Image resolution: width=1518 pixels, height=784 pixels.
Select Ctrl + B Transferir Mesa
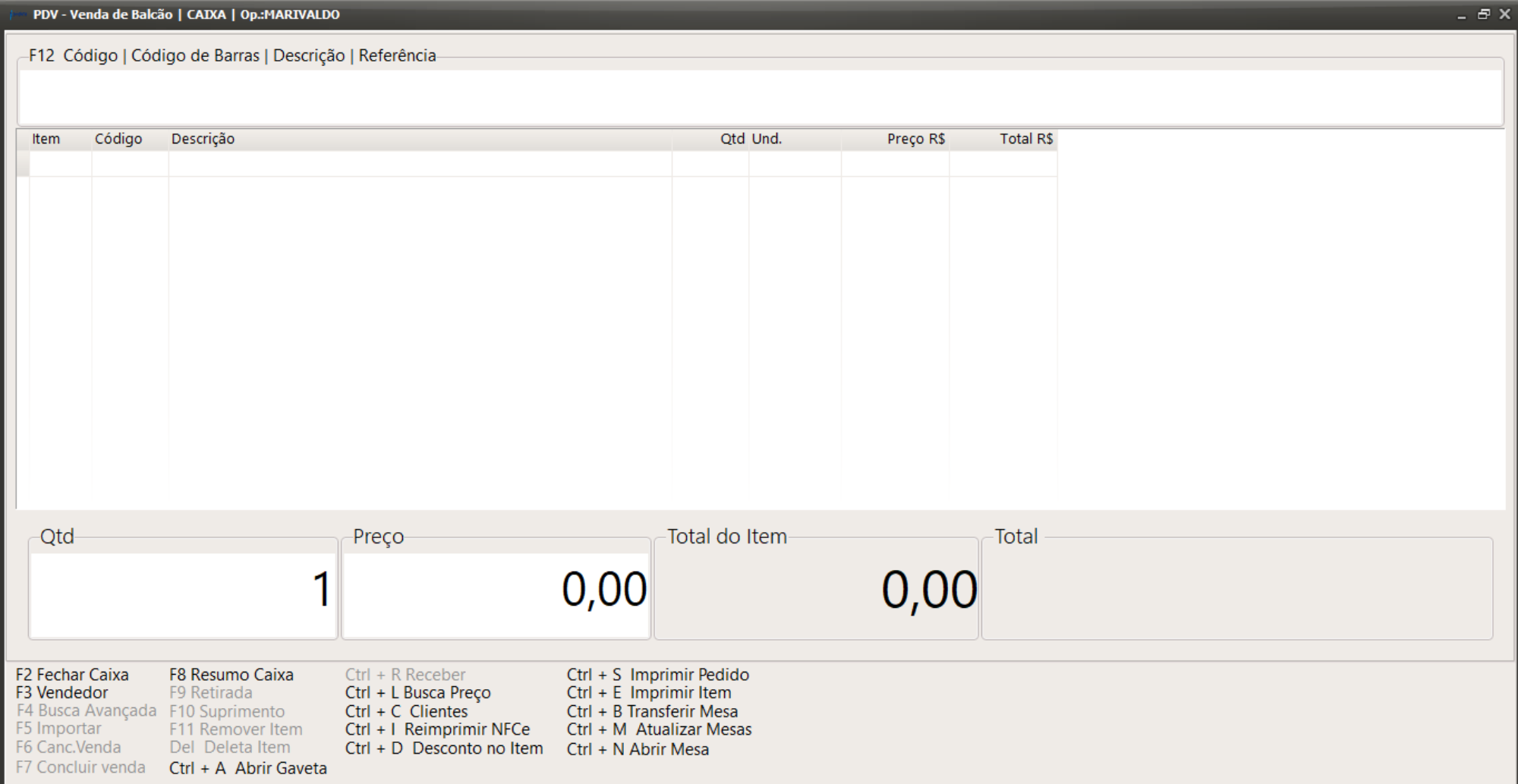652,712
